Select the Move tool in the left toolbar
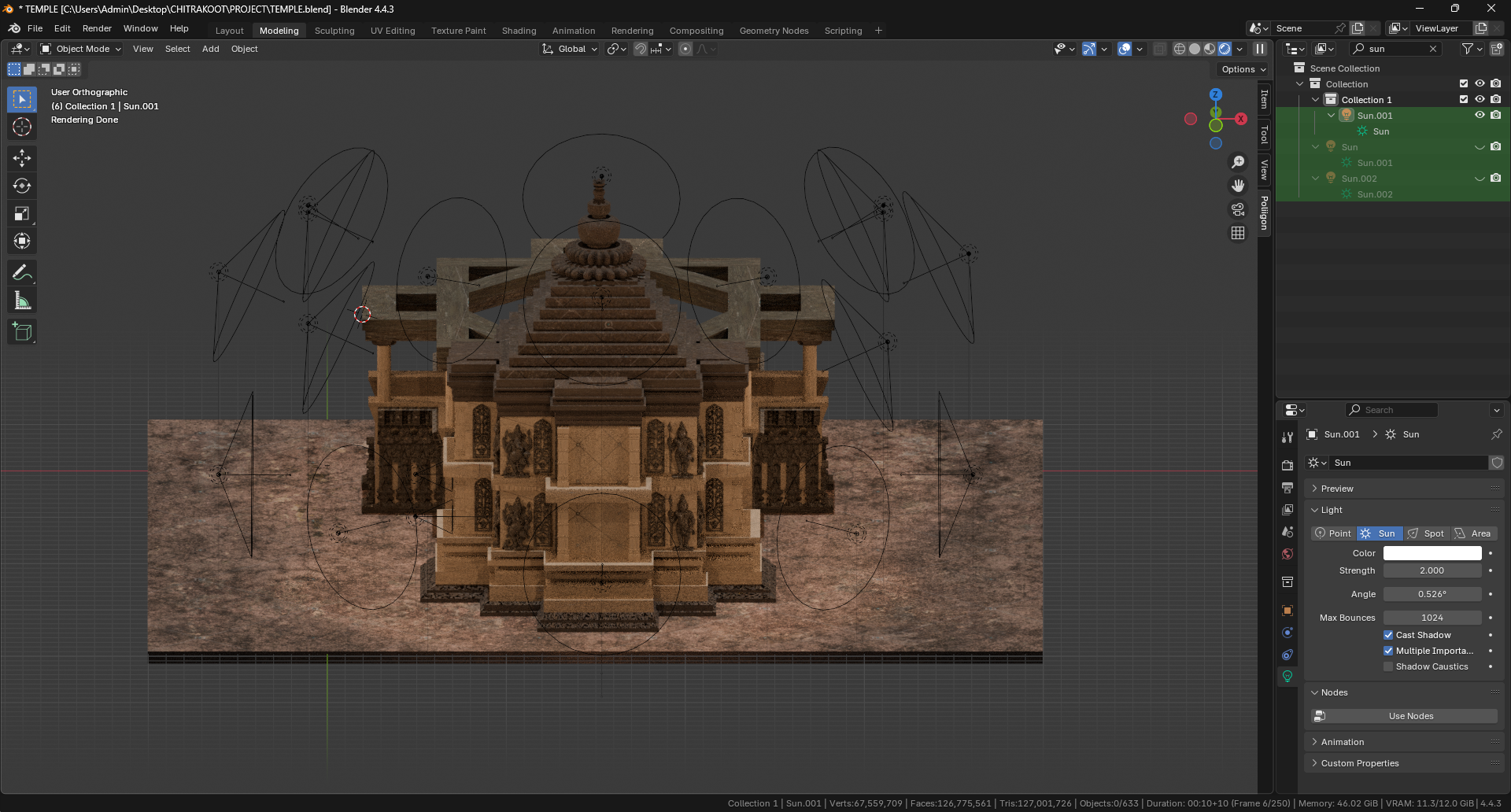This screenshot has width=1511, height=812. point(22,158)
